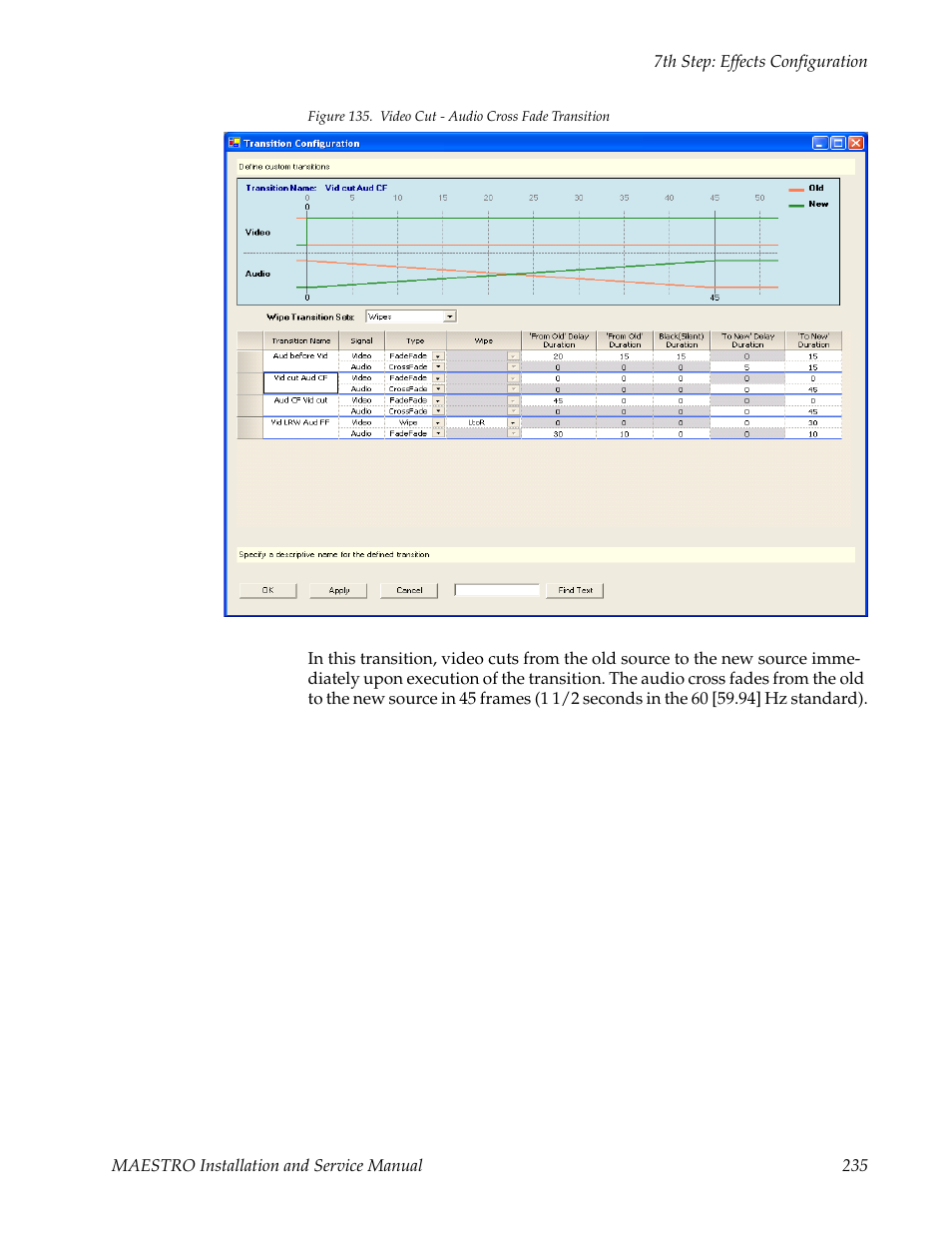Click the 'To New' Delay Duration header
The width and height of the screenshot is (952, 1233).
(747, 340)
